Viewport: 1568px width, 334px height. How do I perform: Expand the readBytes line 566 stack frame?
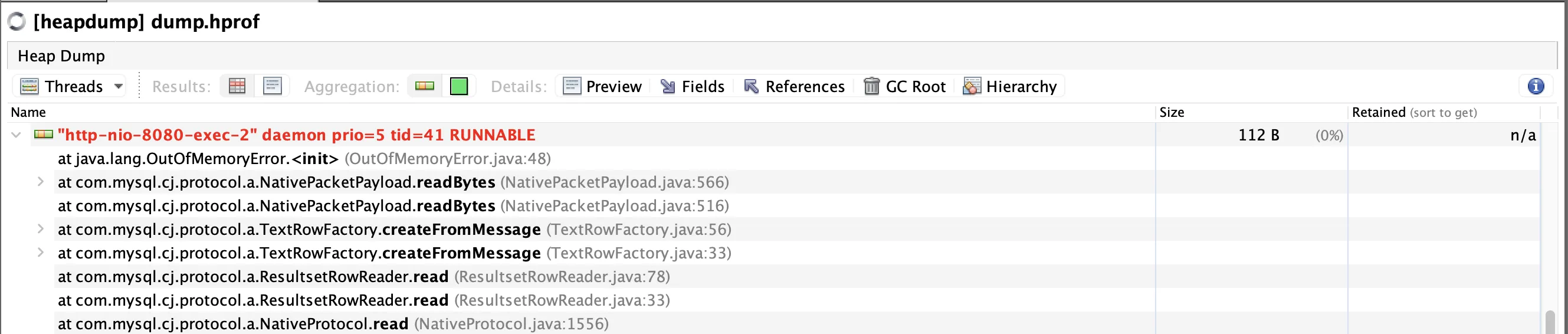click(40, 182)
